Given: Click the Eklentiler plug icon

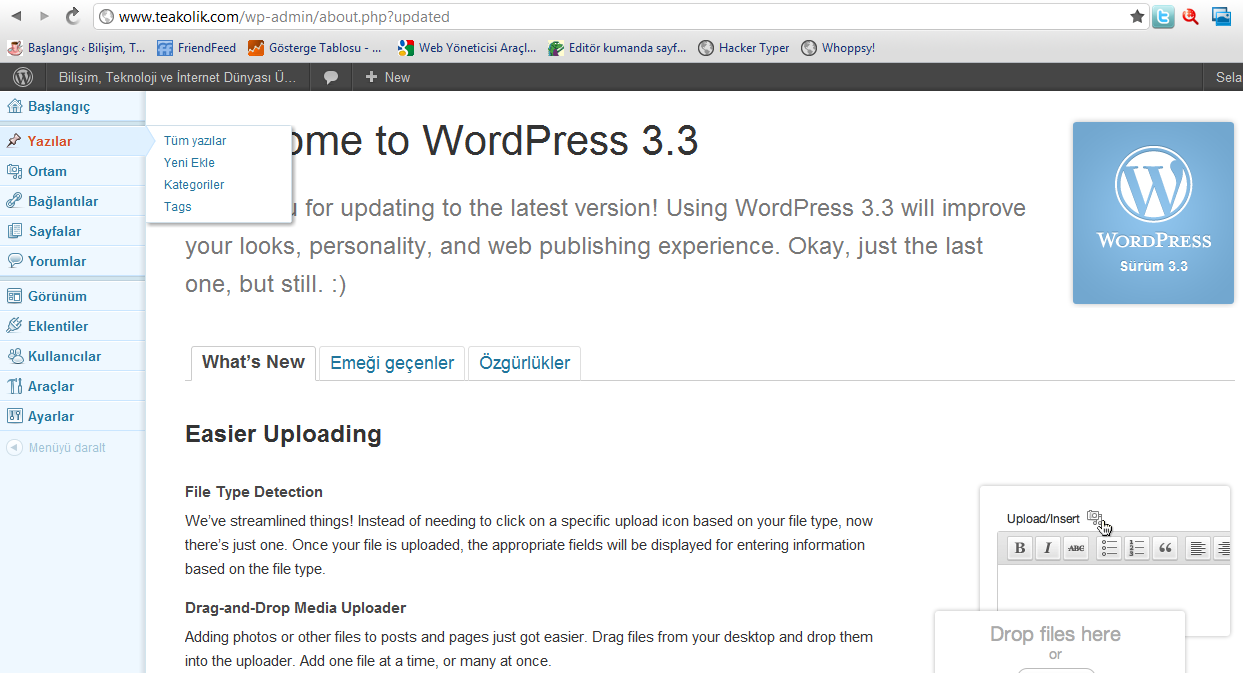Looking at the screenshot, I should (x=14, y=326).
